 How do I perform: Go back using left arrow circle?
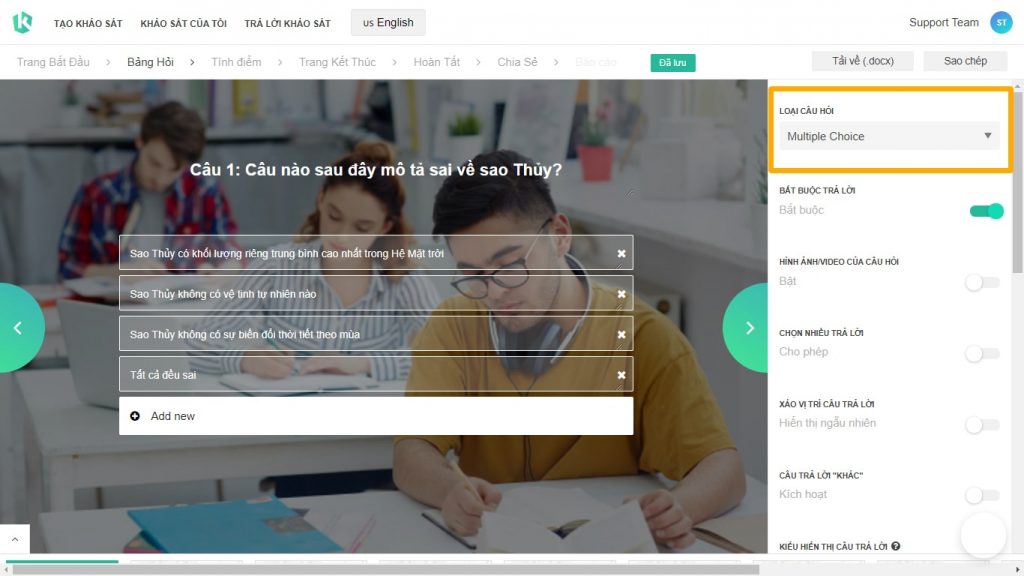click(17, 327)
